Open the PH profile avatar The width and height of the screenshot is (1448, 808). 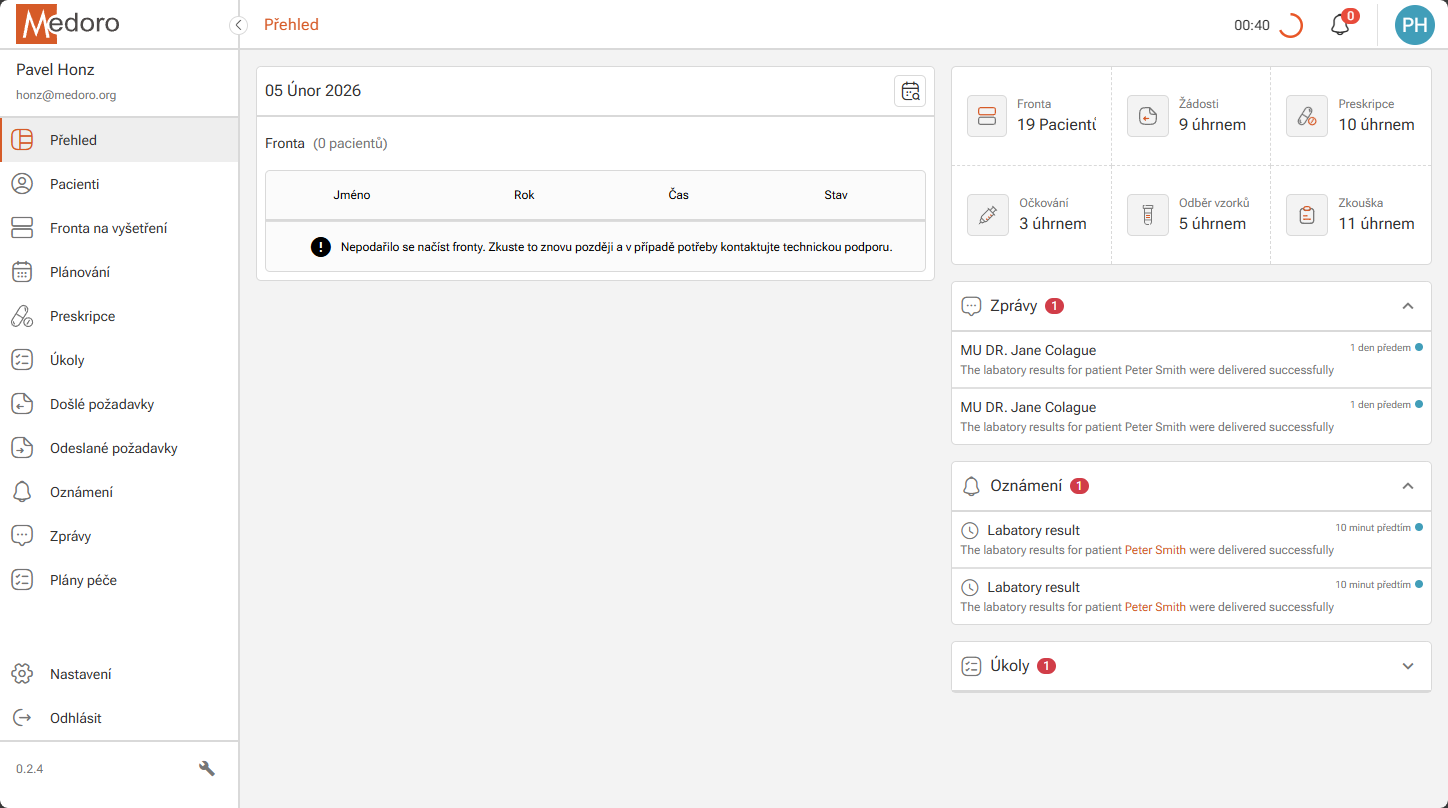(x=1414, y=25)
